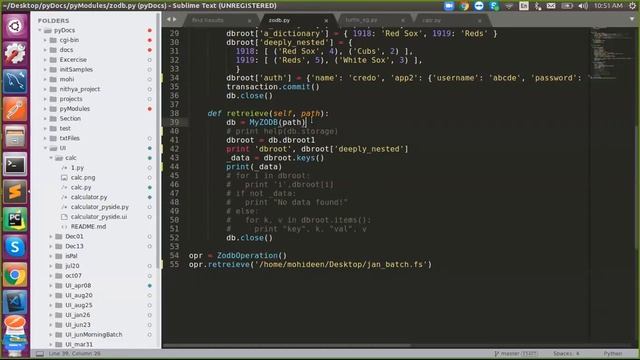
Task: Open the Files manager dock icon
Action: [15, 136]
